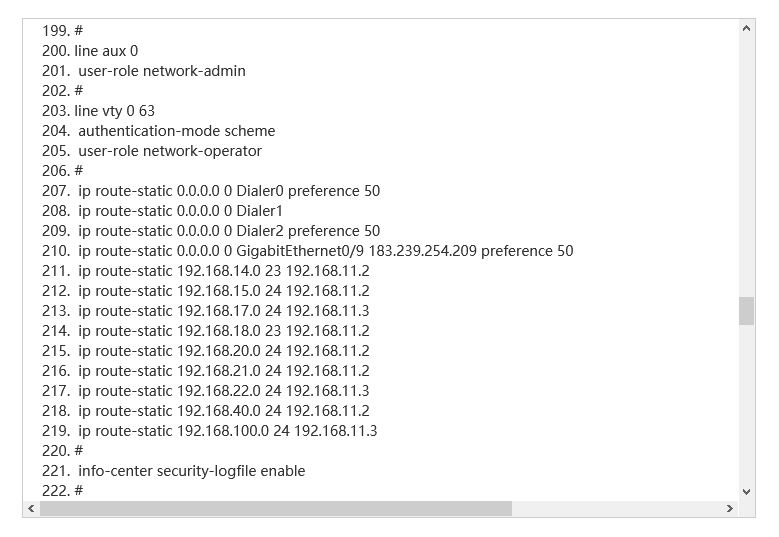Click the horizontal scrollbar left arrow
The width and height of the screenshot is (779, 537).
coord(31,509)
